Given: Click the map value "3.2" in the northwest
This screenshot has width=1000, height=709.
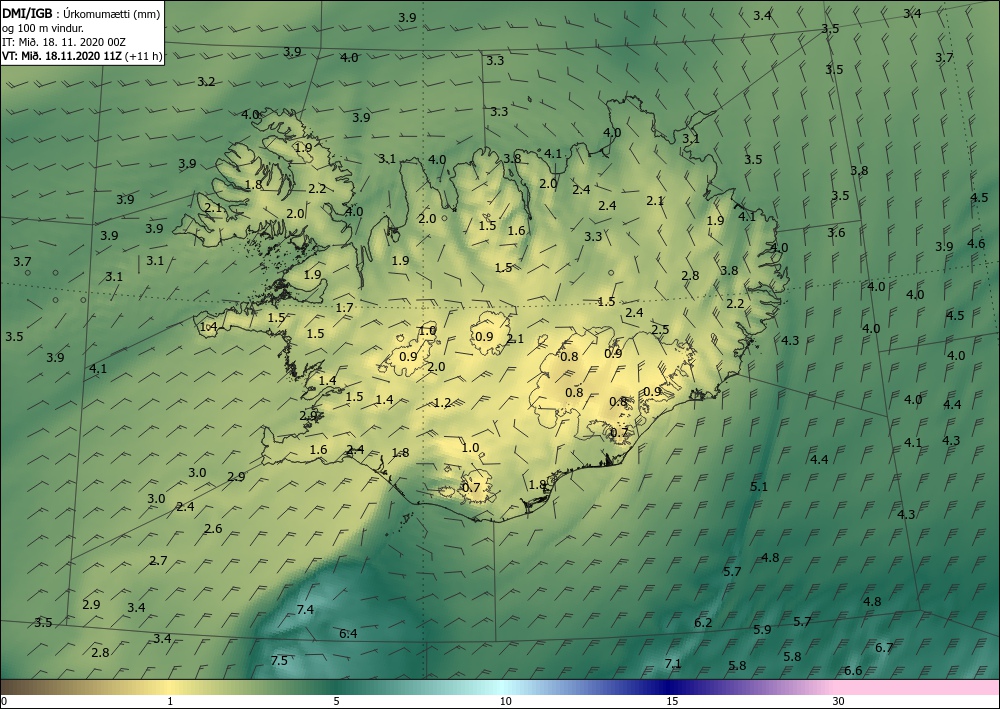Looking at the screenshot, I should 206,82.
